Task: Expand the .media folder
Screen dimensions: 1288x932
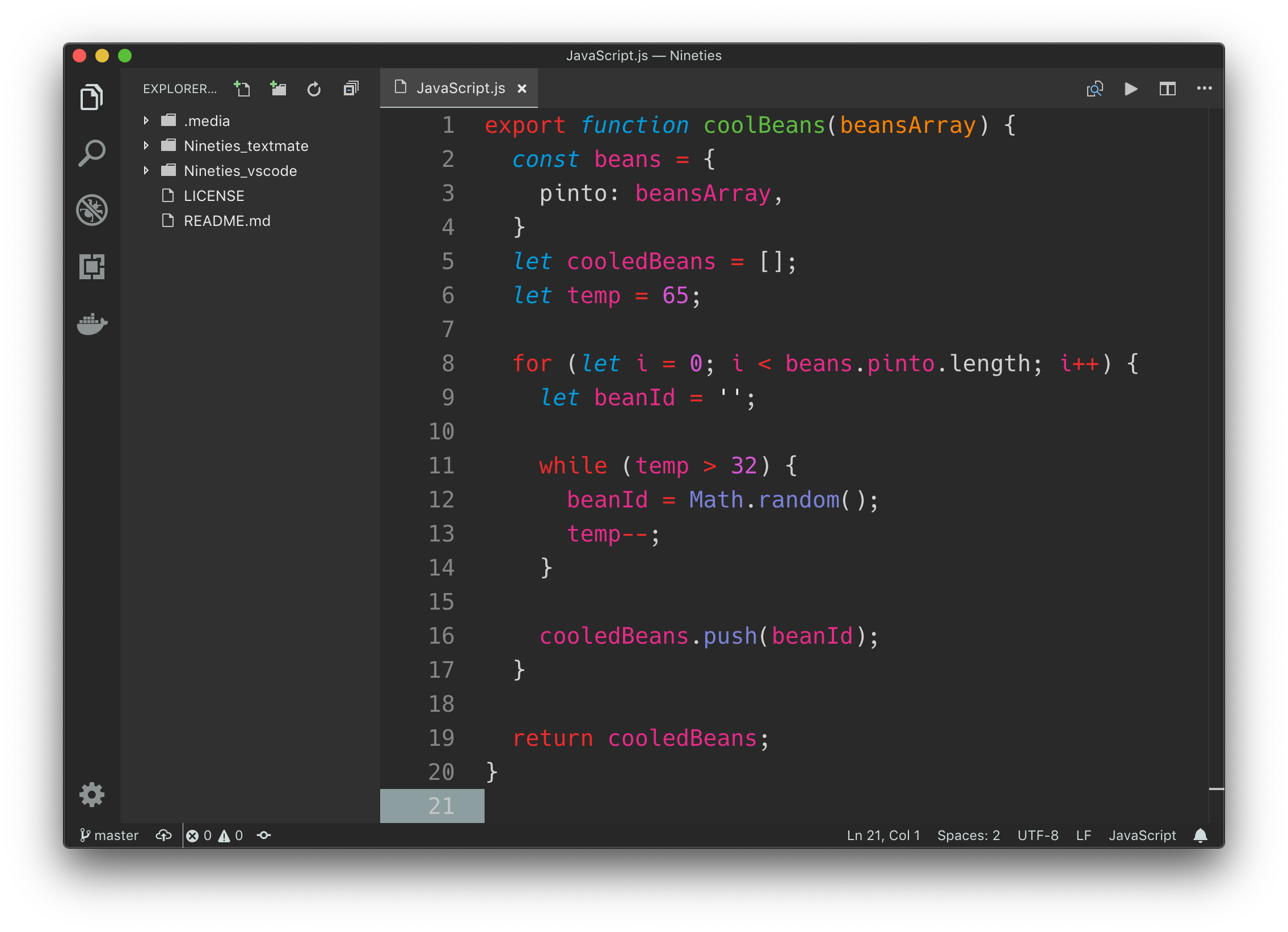Action: pyautogui.click(x=206, y=121)
